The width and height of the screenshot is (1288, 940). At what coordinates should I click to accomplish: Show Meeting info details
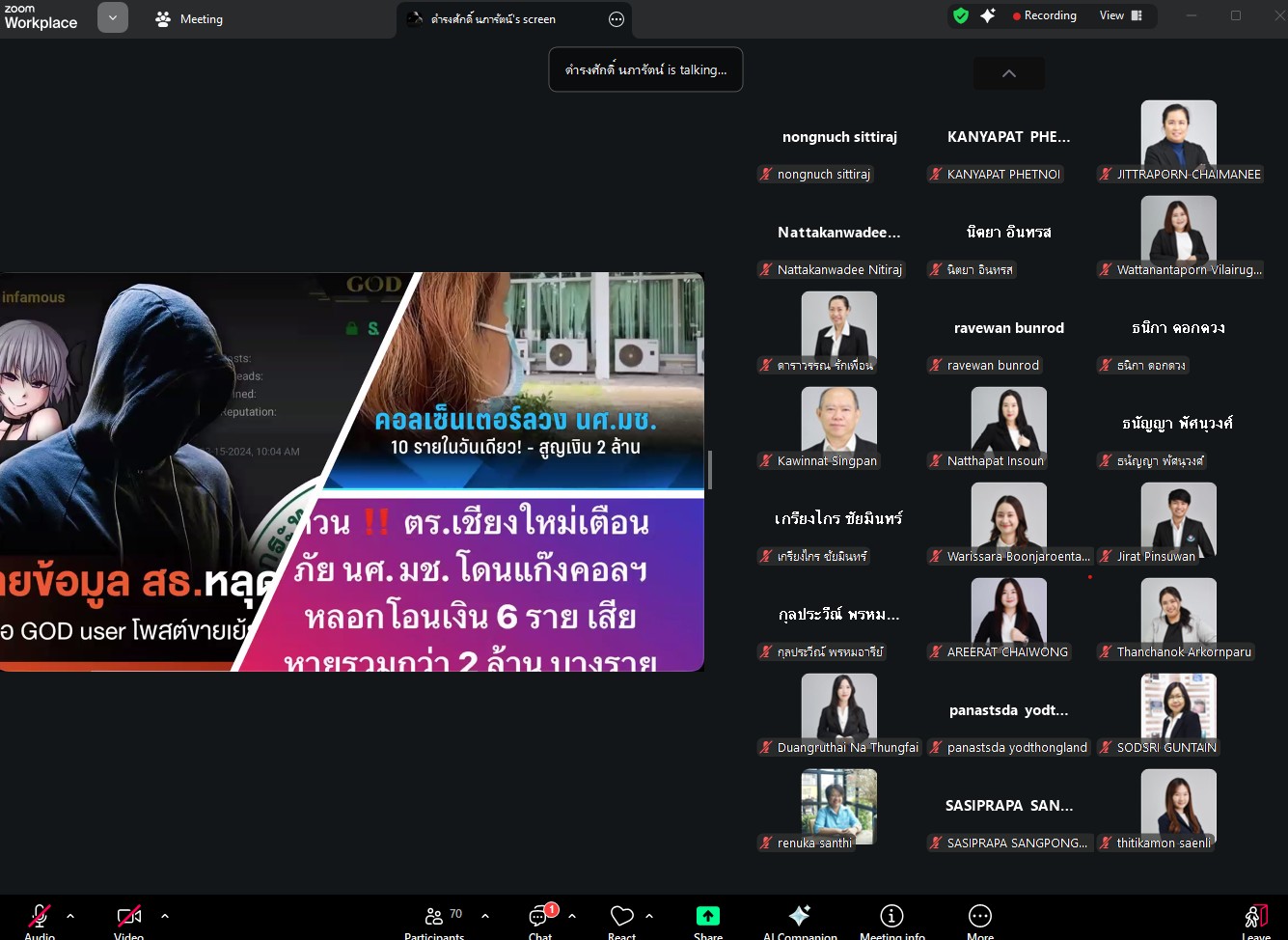pos(891,918)
